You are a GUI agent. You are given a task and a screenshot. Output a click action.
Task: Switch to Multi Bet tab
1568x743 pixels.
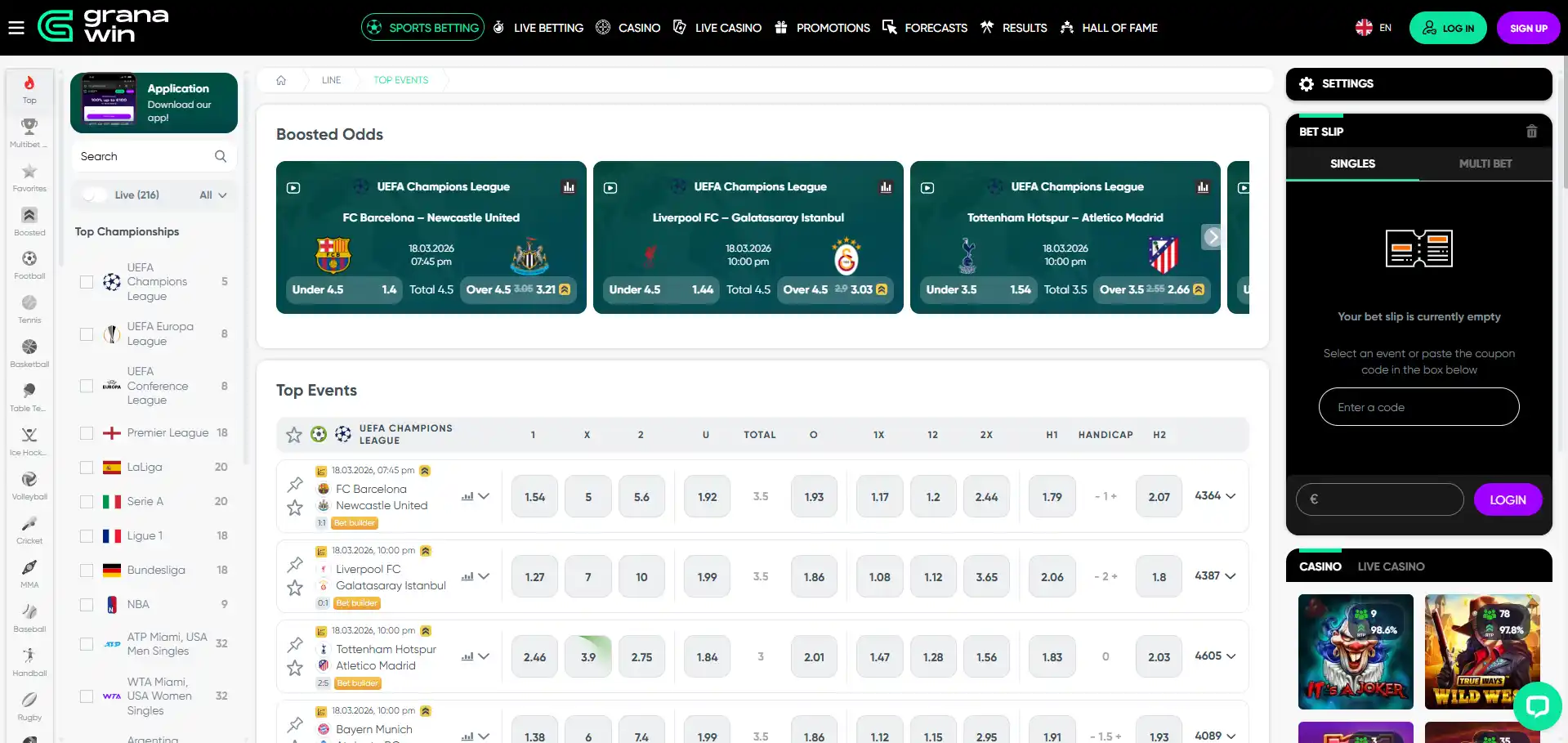[x=1485, y=163]
